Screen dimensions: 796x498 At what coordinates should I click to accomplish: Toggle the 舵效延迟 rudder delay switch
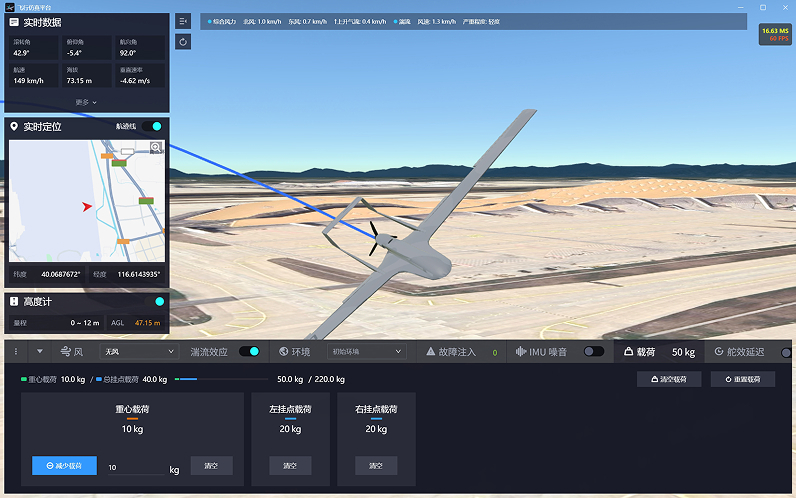click(x=785, y=352)
